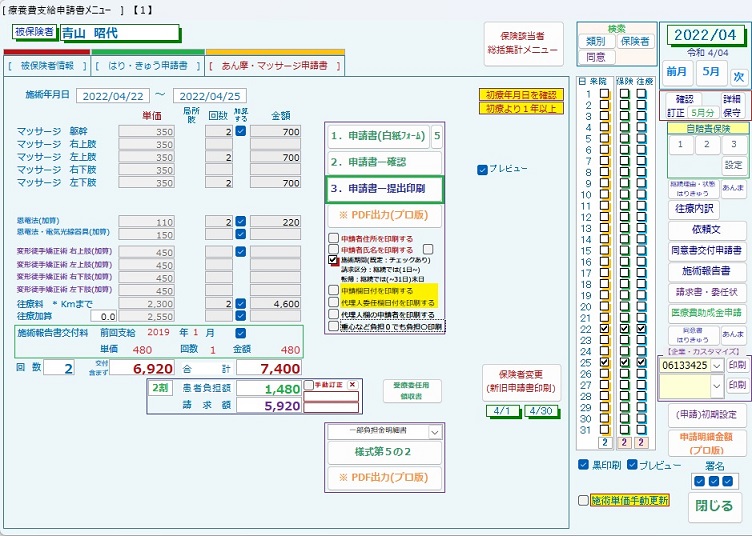
Task: Open 様式第5の2 form
Action: pos(384,452)
